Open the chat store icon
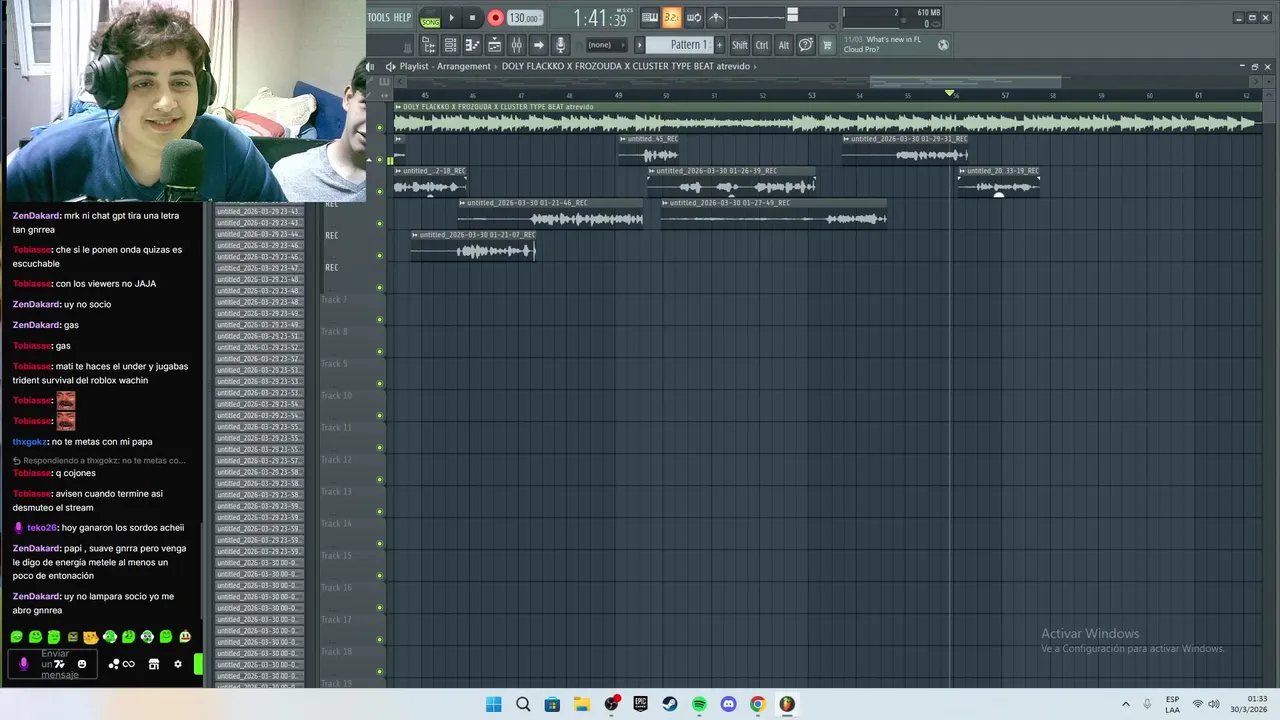This screenshot has width=1280, height=720. coord(154,664)
